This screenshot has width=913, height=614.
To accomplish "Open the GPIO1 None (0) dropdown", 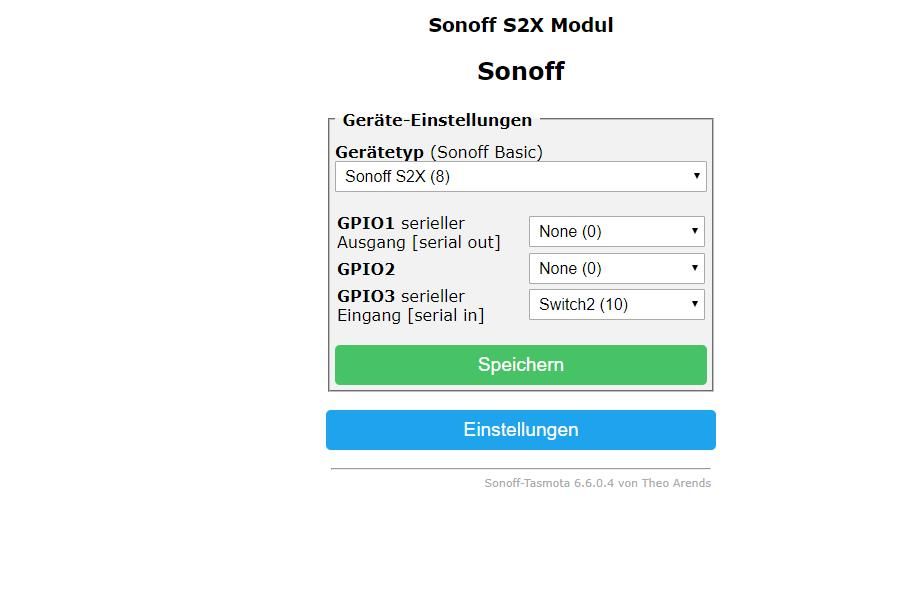I will pos(617,231).
